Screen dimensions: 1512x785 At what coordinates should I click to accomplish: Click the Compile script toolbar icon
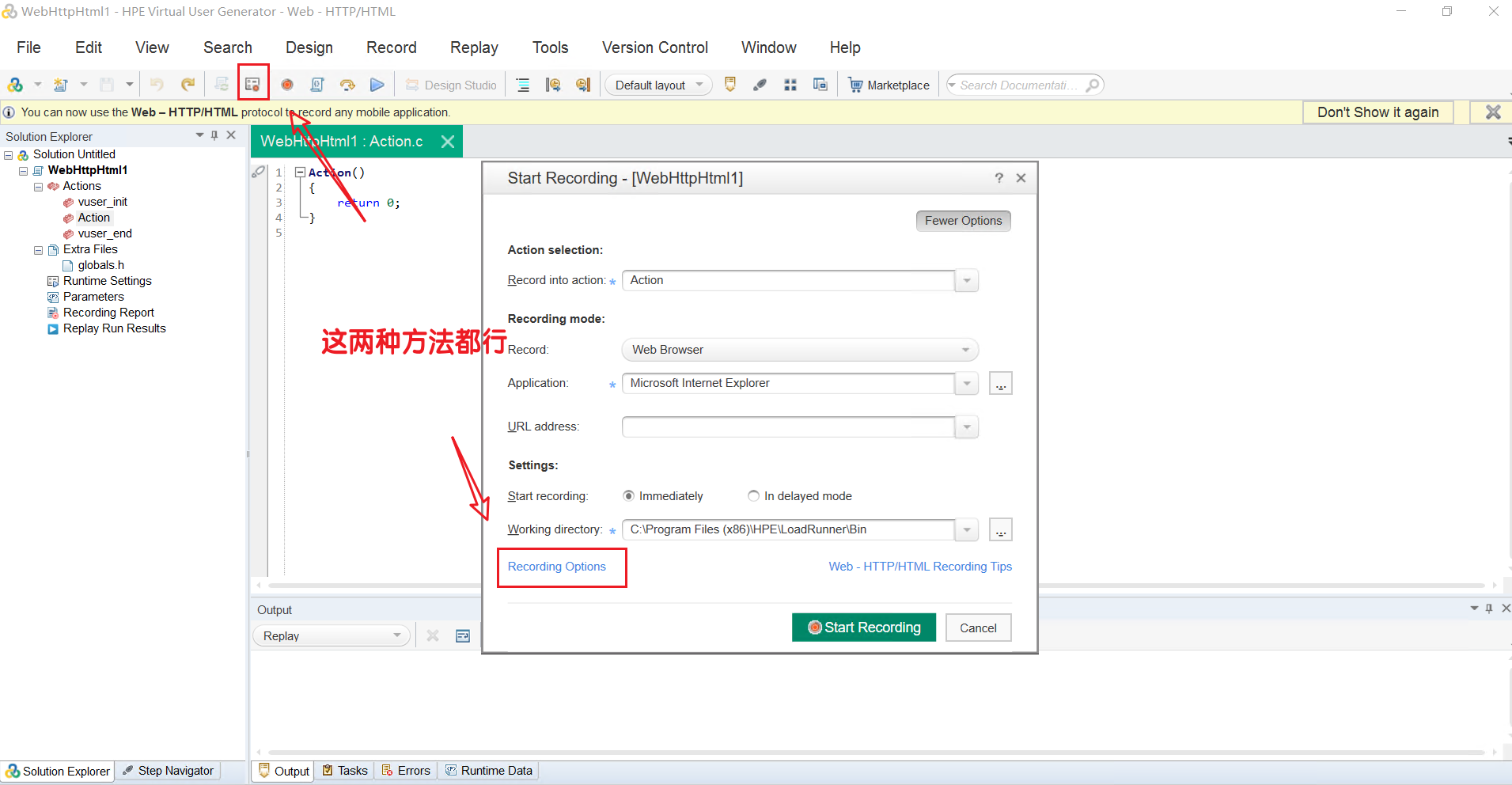click(317, 85)
